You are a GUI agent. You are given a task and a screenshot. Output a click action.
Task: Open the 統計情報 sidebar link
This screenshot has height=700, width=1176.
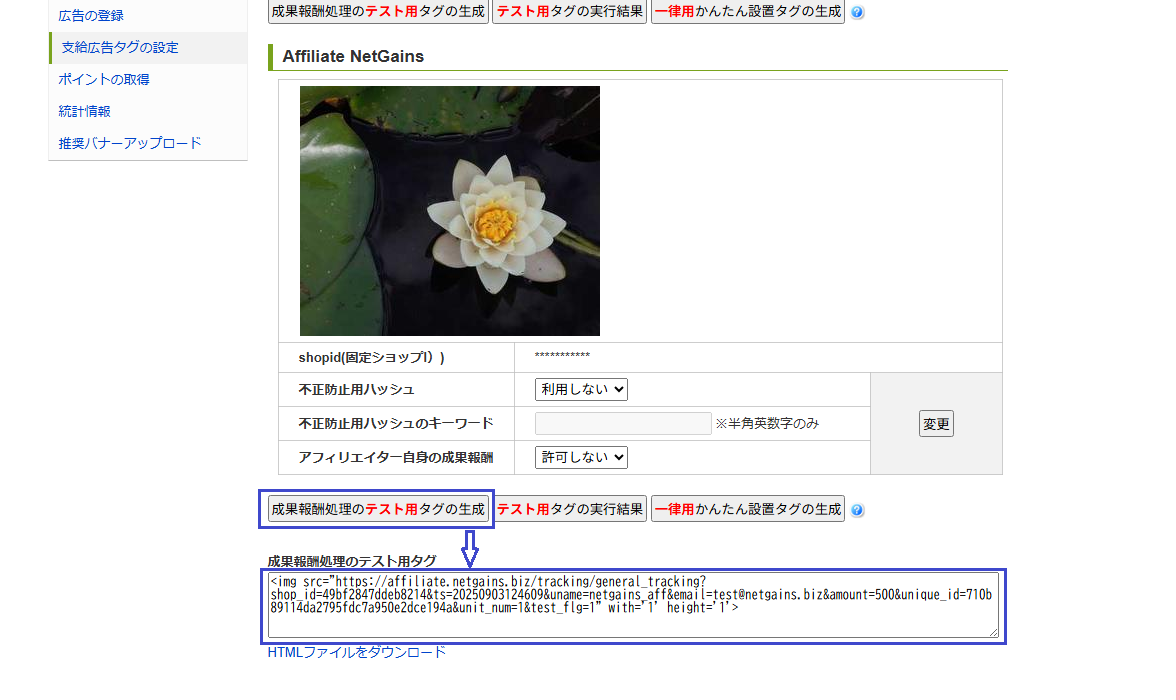click(85, 111)
